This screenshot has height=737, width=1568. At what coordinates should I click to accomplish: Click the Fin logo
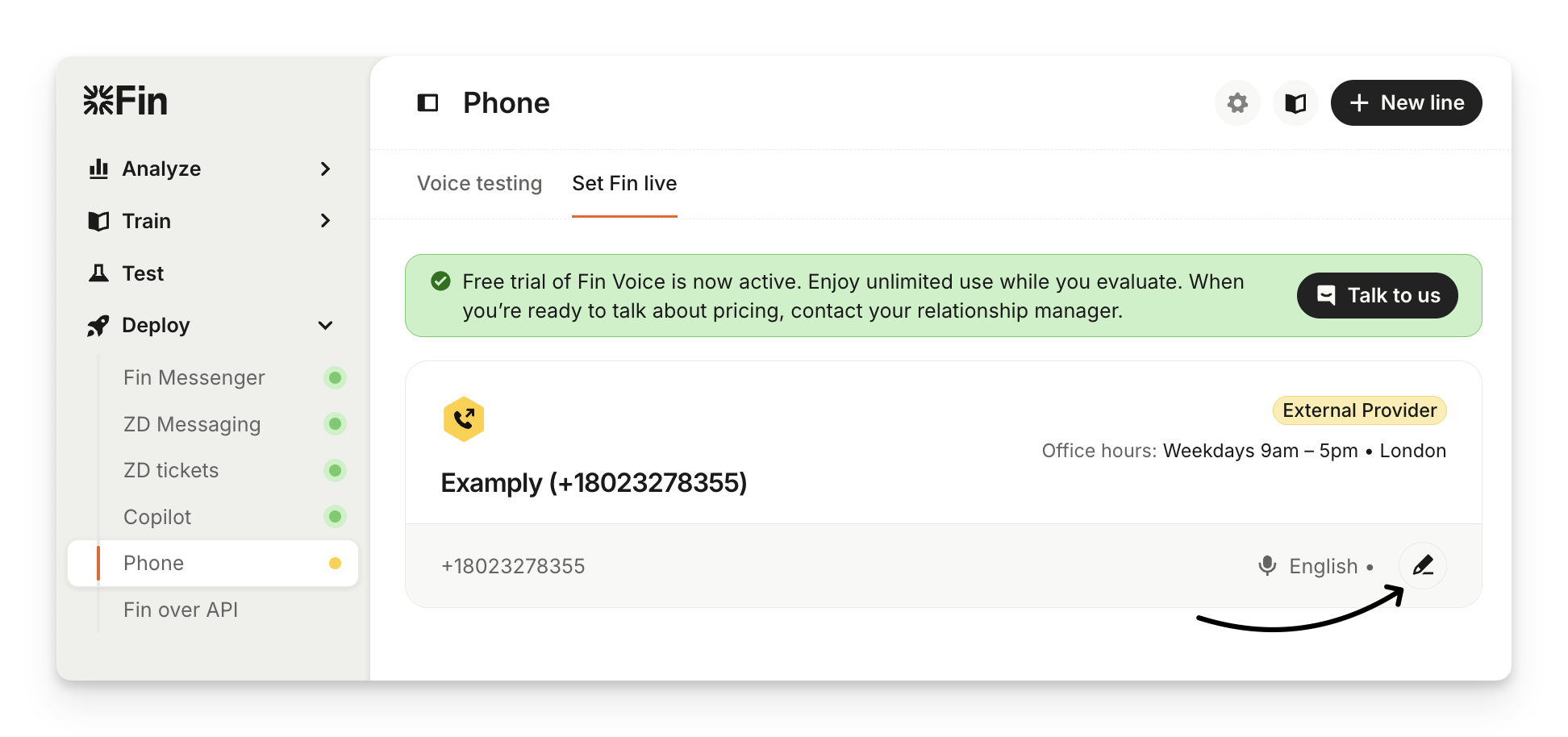(x=126, y=101)
